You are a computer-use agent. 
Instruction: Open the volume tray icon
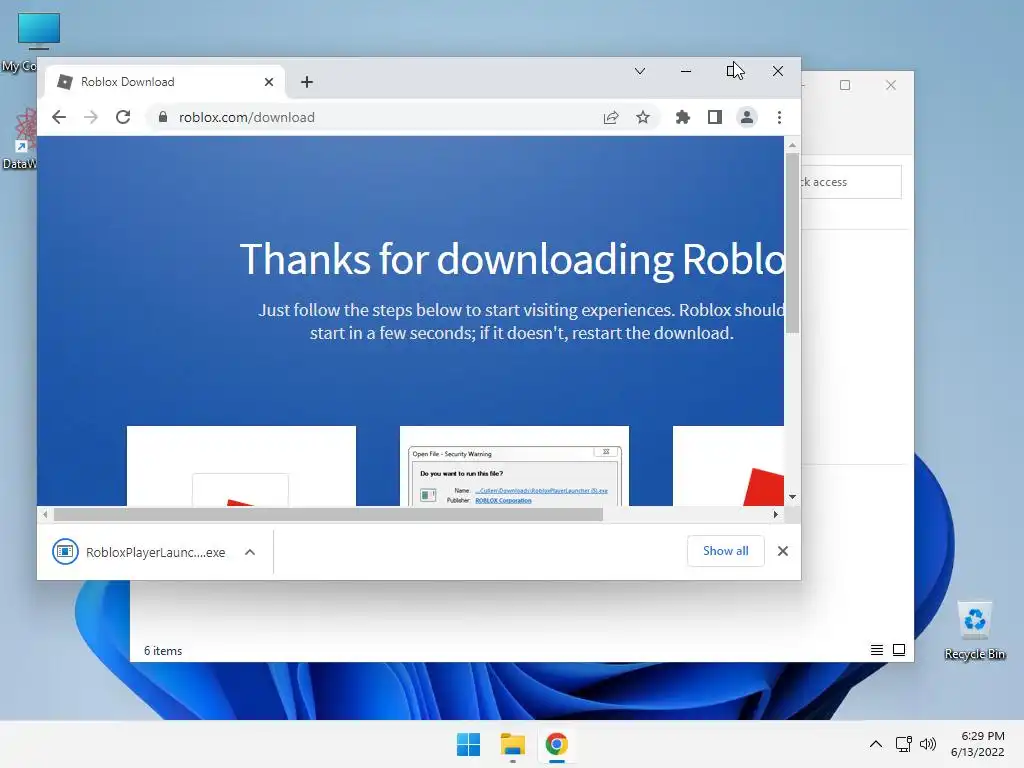(x=928, y=744)
